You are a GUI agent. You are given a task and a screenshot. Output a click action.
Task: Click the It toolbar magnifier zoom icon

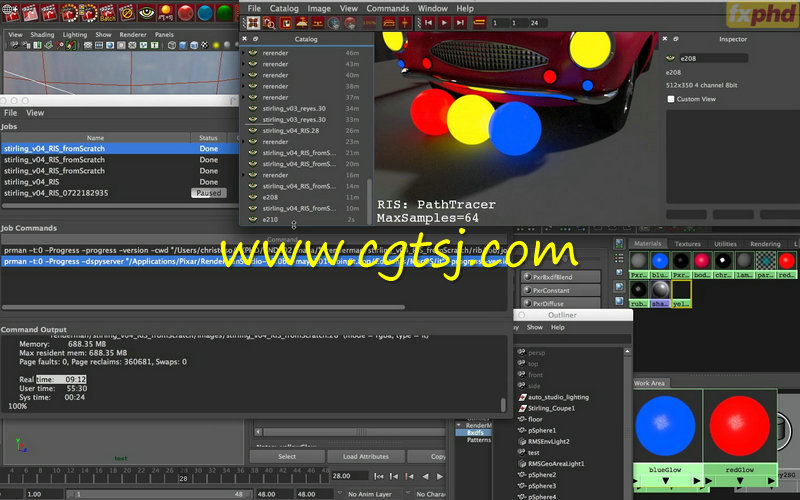[x=269, y=23]
